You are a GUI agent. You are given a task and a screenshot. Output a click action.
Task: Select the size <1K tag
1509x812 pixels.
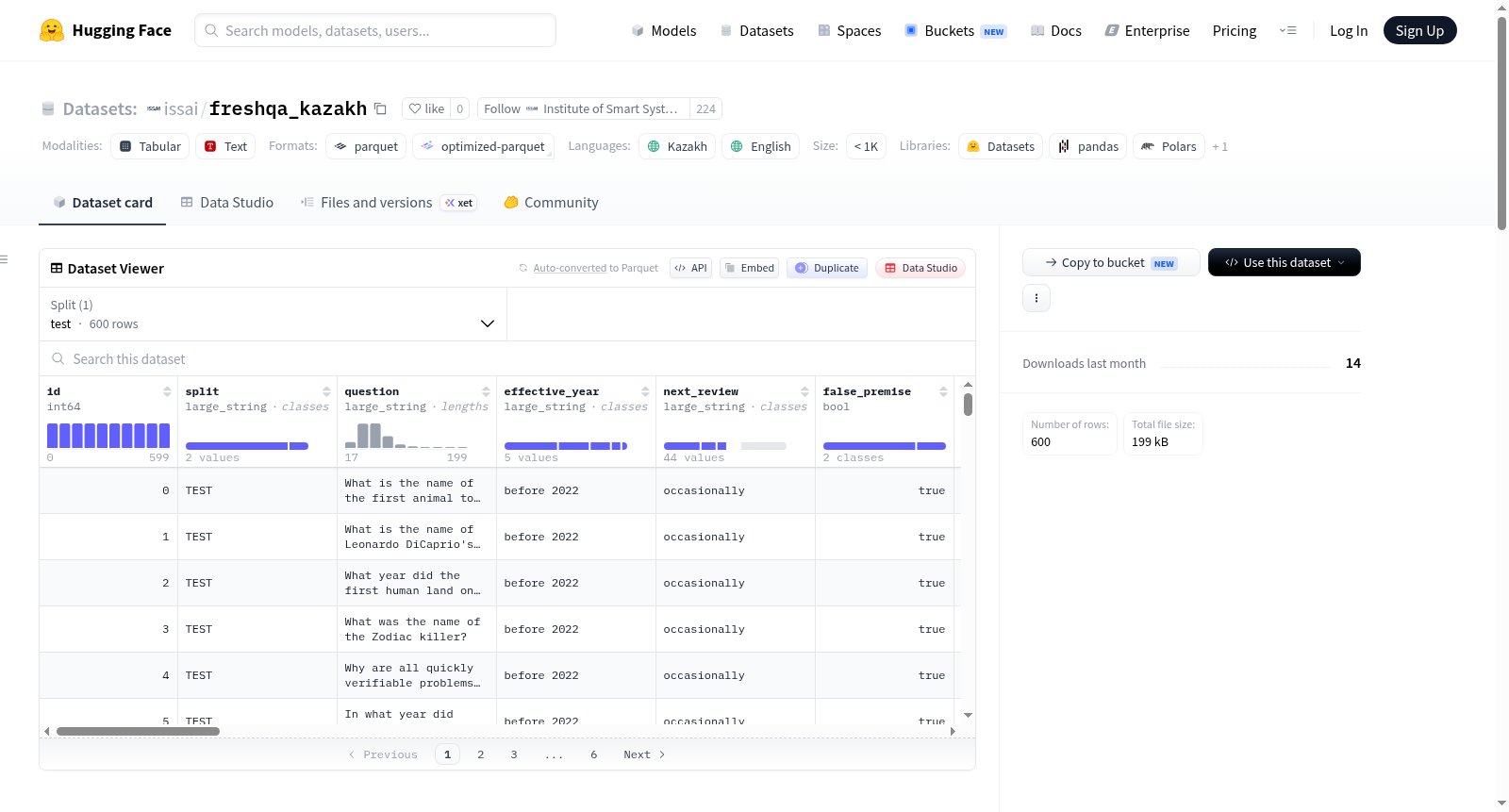pos(866,146)
